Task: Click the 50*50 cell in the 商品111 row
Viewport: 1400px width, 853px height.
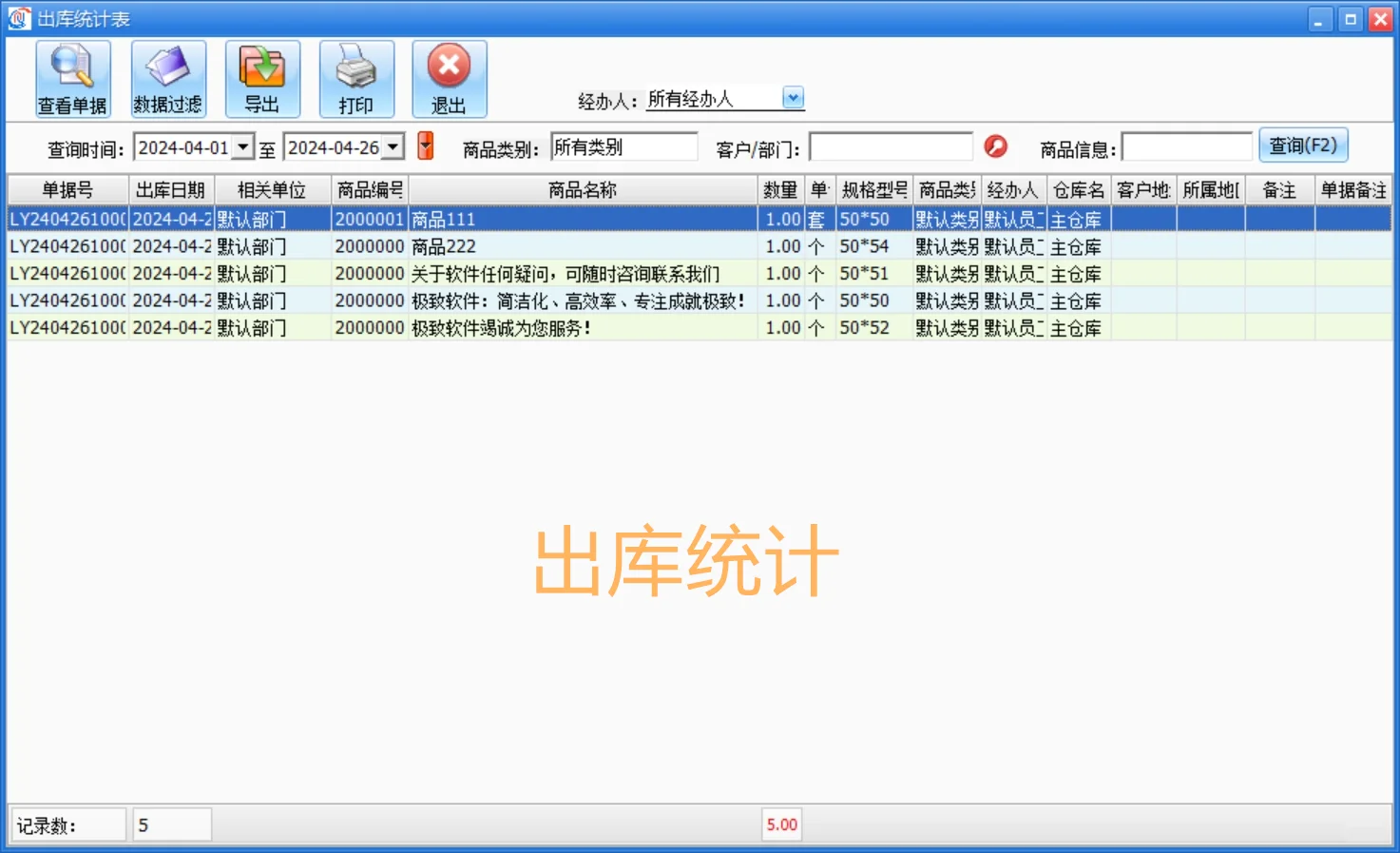Action: pos(873,219)
